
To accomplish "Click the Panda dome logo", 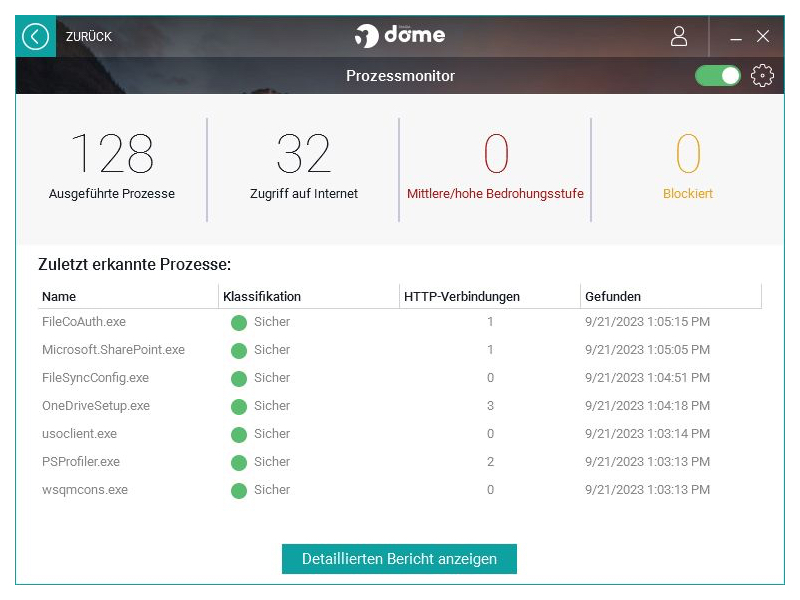I will (x=399, y=36).
